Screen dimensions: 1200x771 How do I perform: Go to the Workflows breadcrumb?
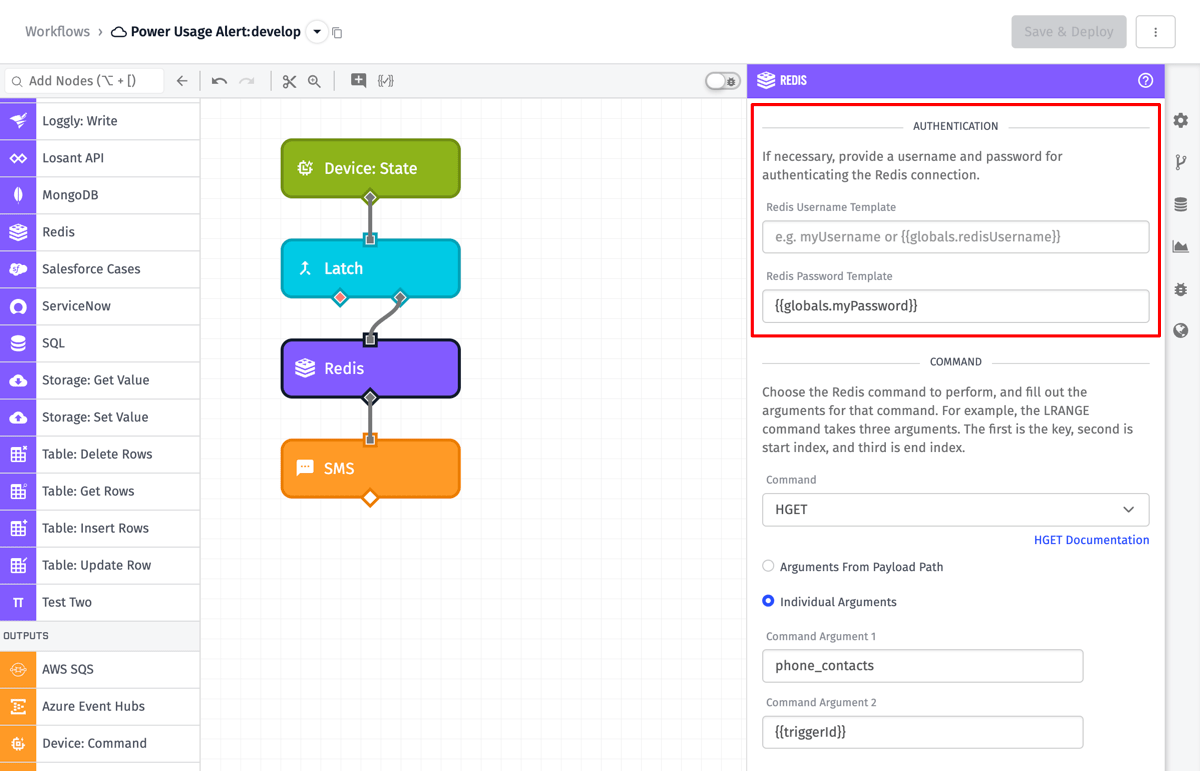(57, 32)
